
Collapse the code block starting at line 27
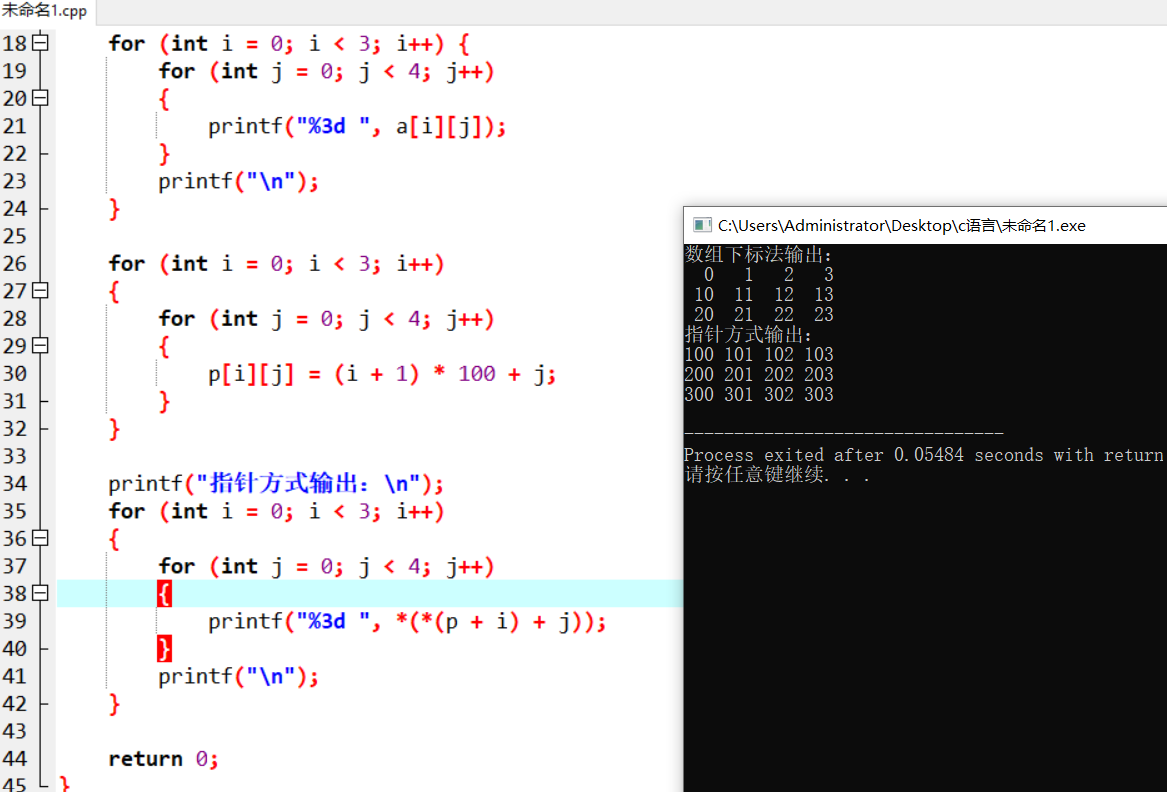[x=40, y=291]
